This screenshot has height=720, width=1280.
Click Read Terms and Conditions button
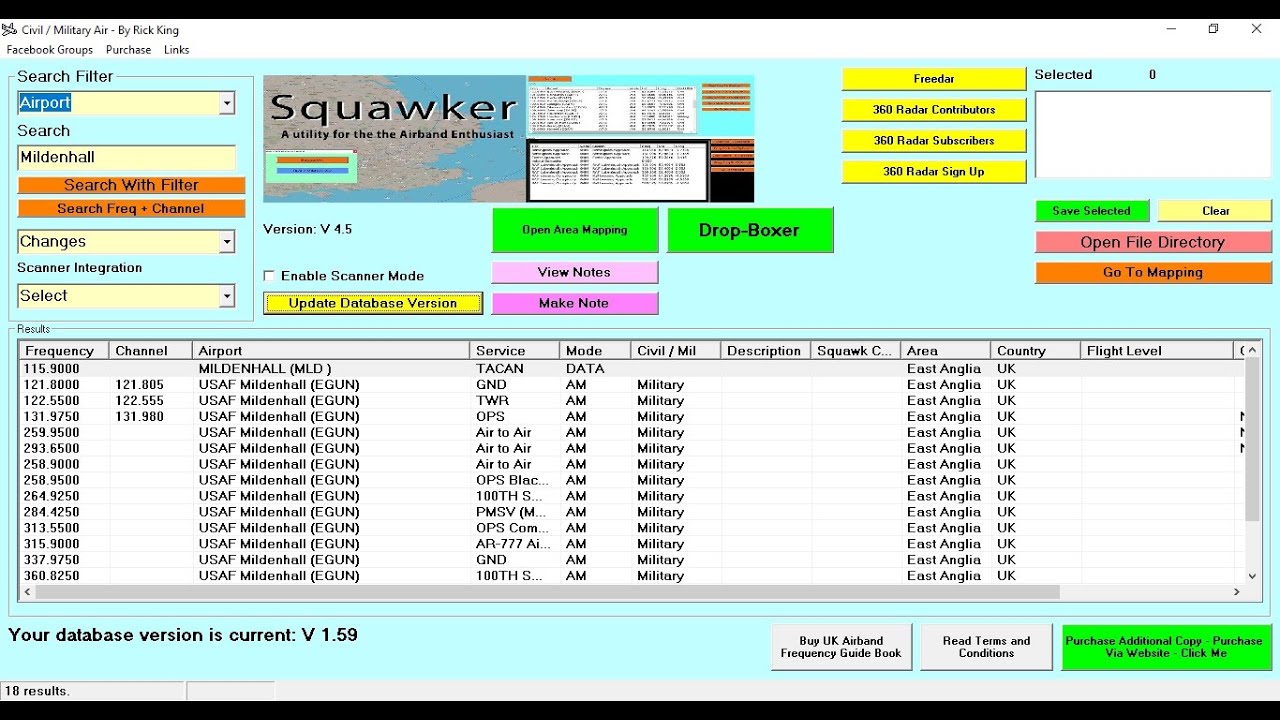(986, 647)
